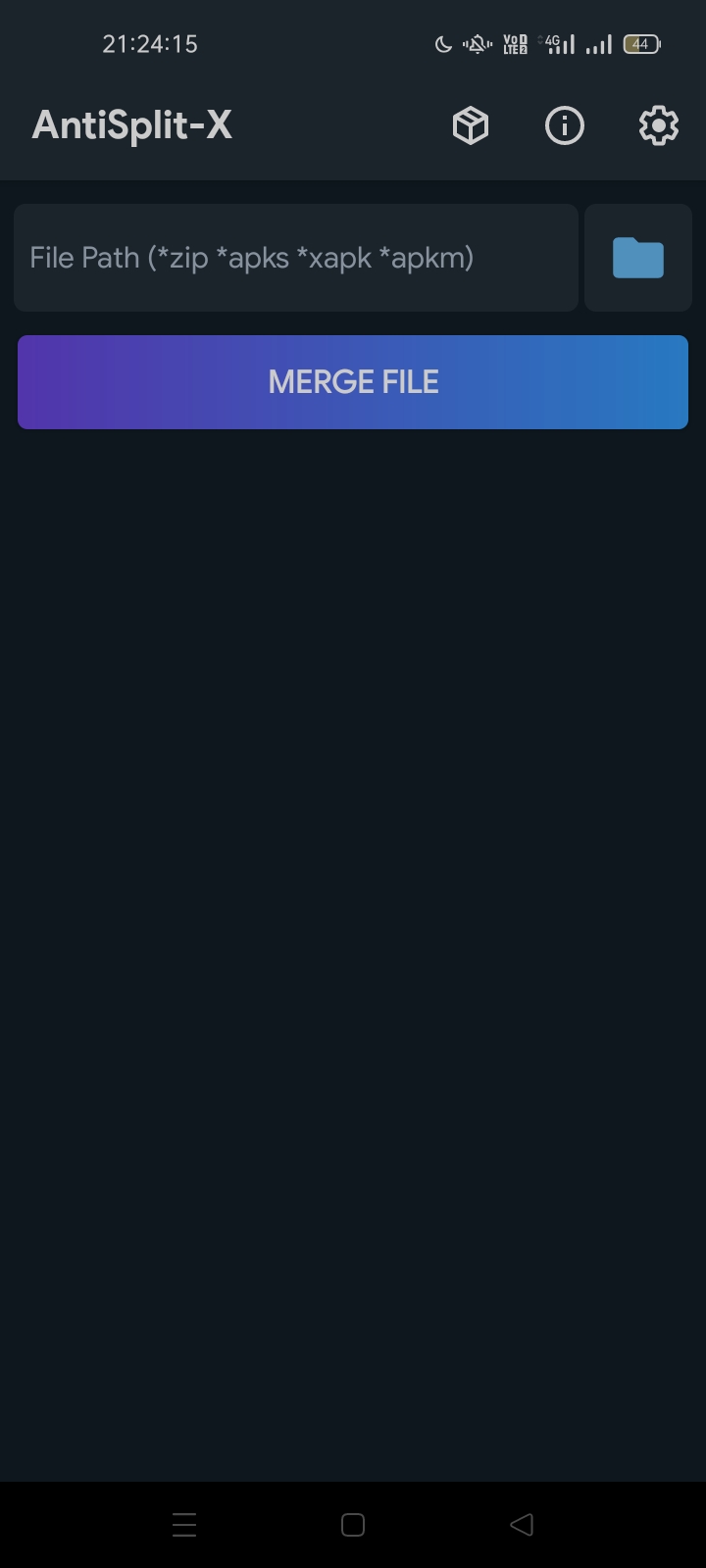Tap the AntiSplit-X app title
Viewport: 706px width, 1568px height.
132,125
